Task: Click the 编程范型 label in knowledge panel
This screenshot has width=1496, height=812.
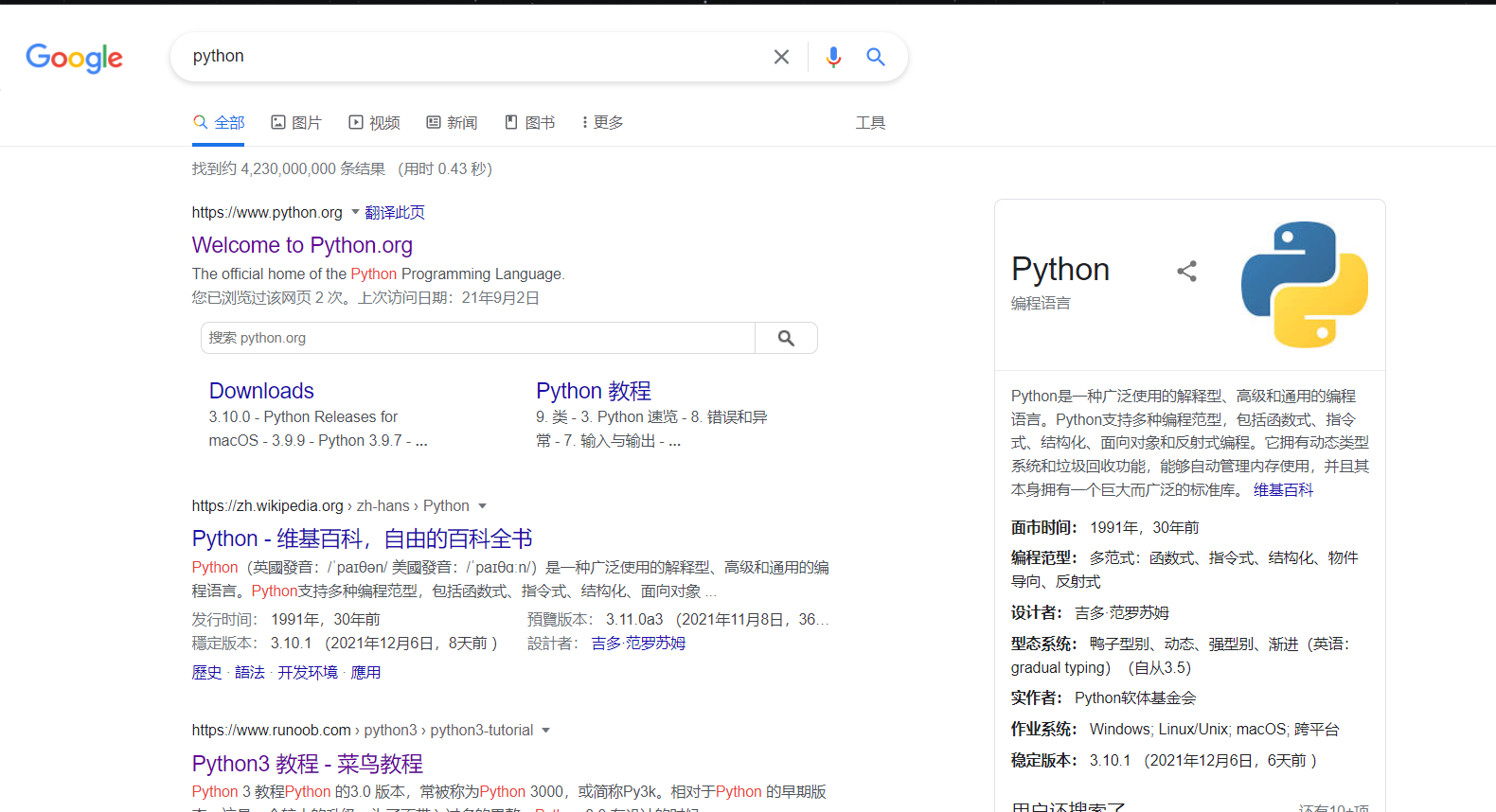Action: pos(1043,557)
